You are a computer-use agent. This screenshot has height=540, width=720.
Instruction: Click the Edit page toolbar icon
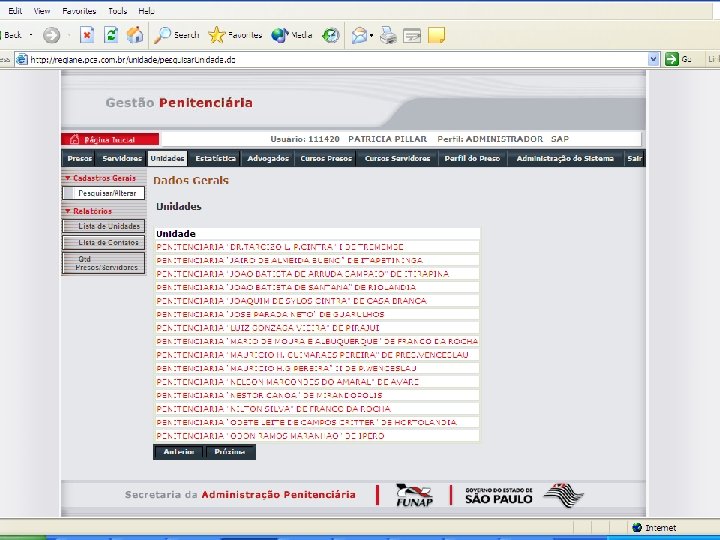click(412, 35)
